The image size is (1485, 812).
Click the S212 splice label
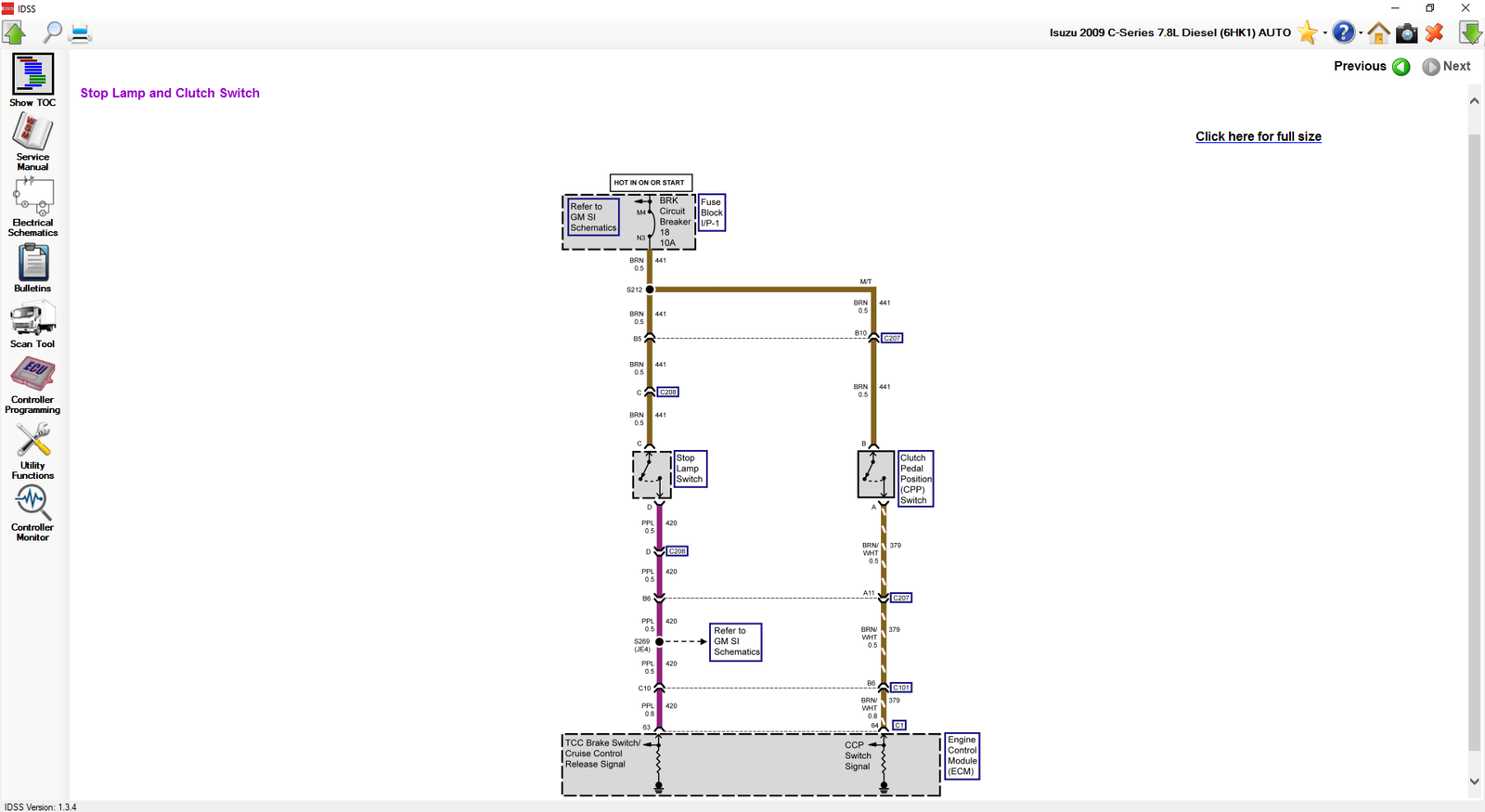634,290
